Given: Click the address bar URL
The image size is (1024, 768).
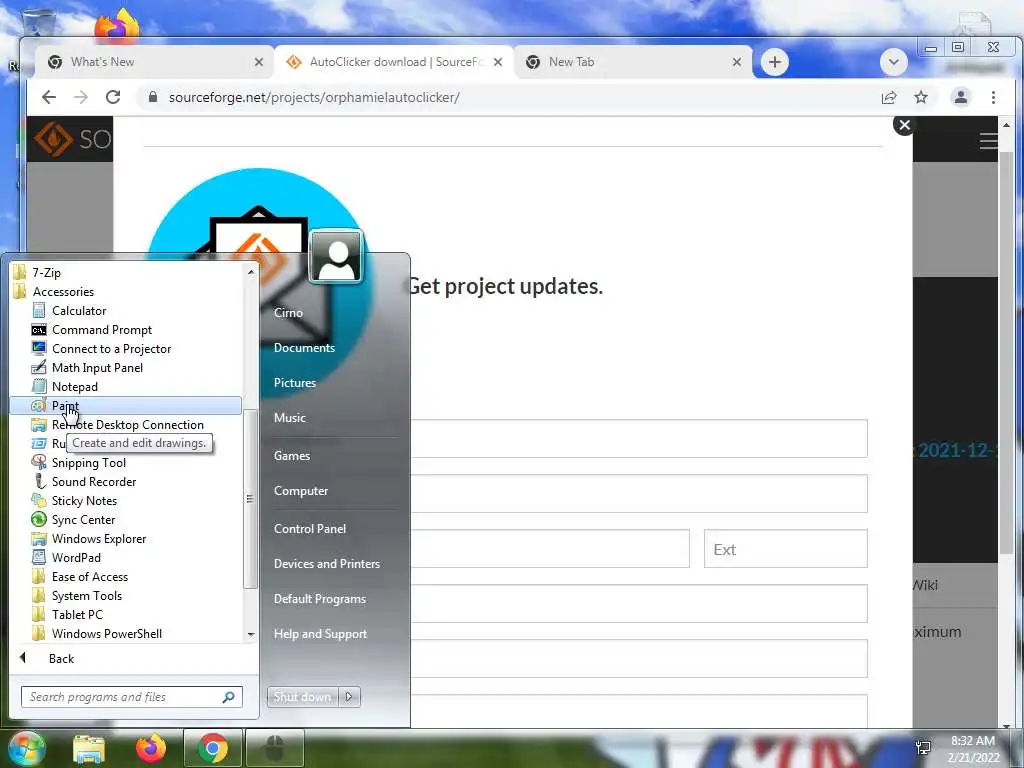Looking at the screenshot, I should click(314, 97).
